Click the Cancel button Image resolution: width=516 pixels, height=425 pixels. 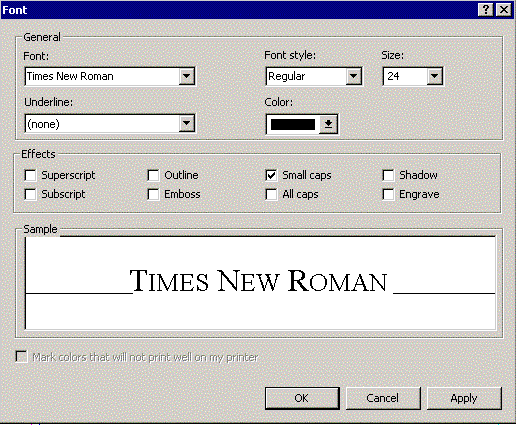coord(383,398)
